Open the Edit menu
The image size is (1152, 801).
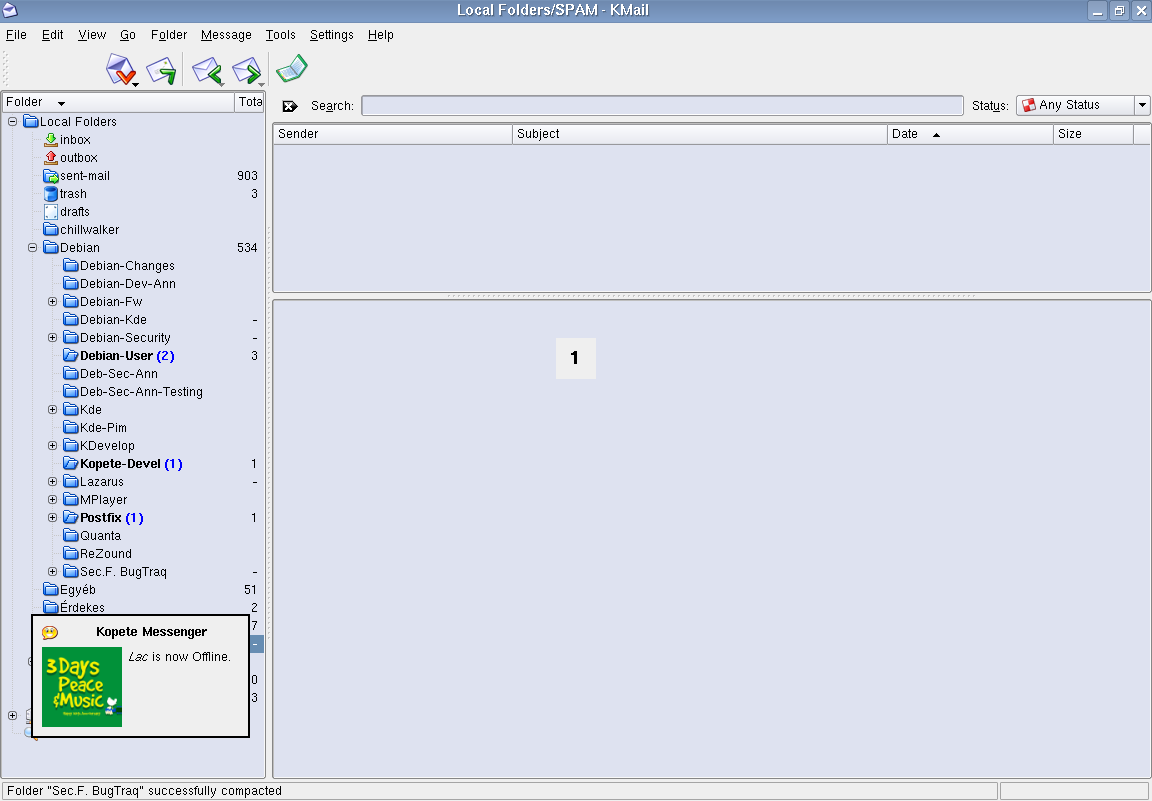coord(52,35)
